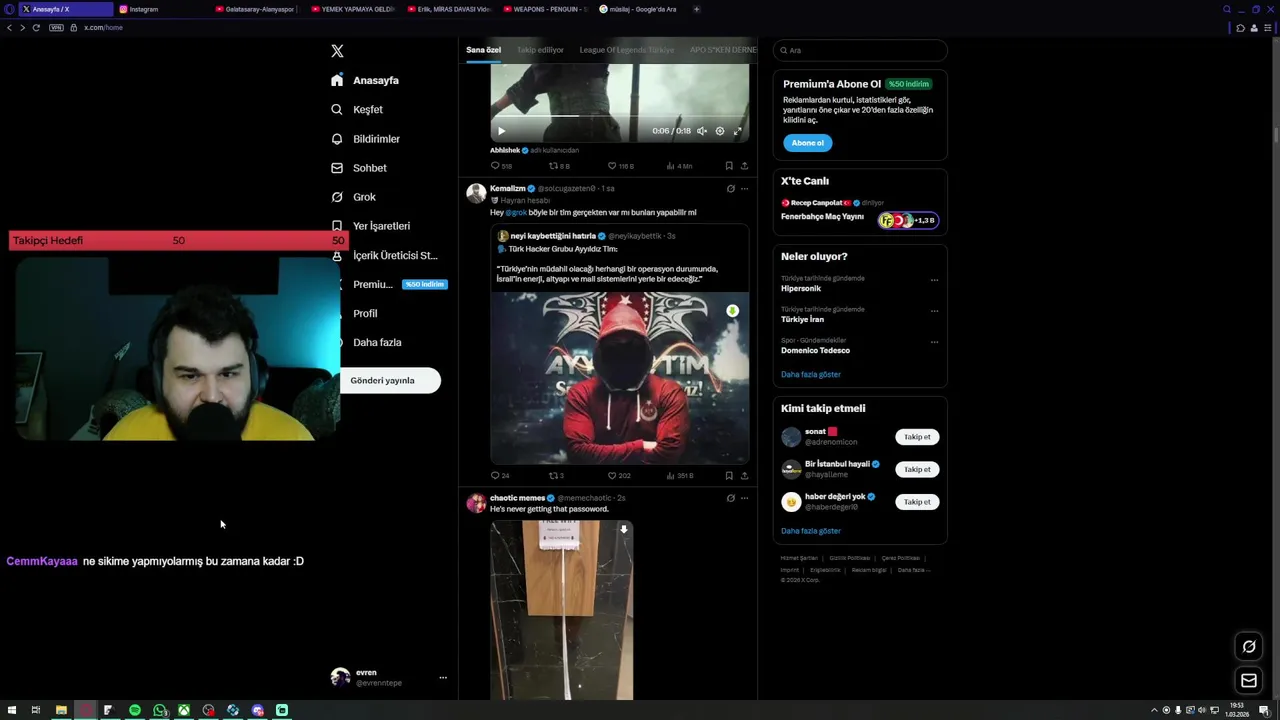The height and width of the screenshot is (720, 1280).
Task: Repost the Abhishek video post
Action: [559, 166]
